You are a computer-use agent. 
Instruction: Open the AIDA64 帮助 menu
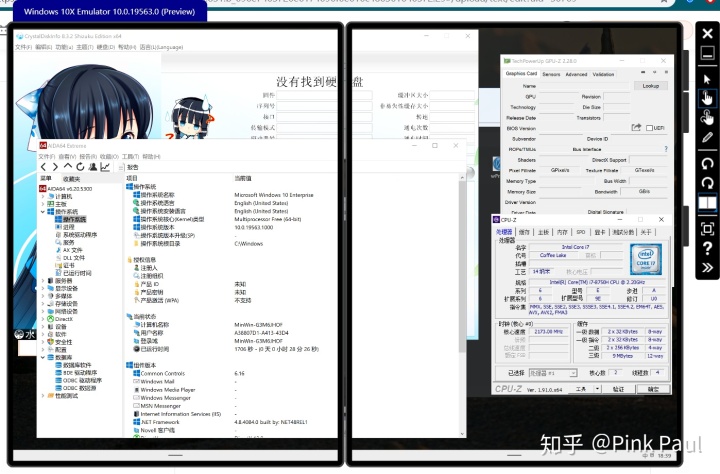(151, 157)
